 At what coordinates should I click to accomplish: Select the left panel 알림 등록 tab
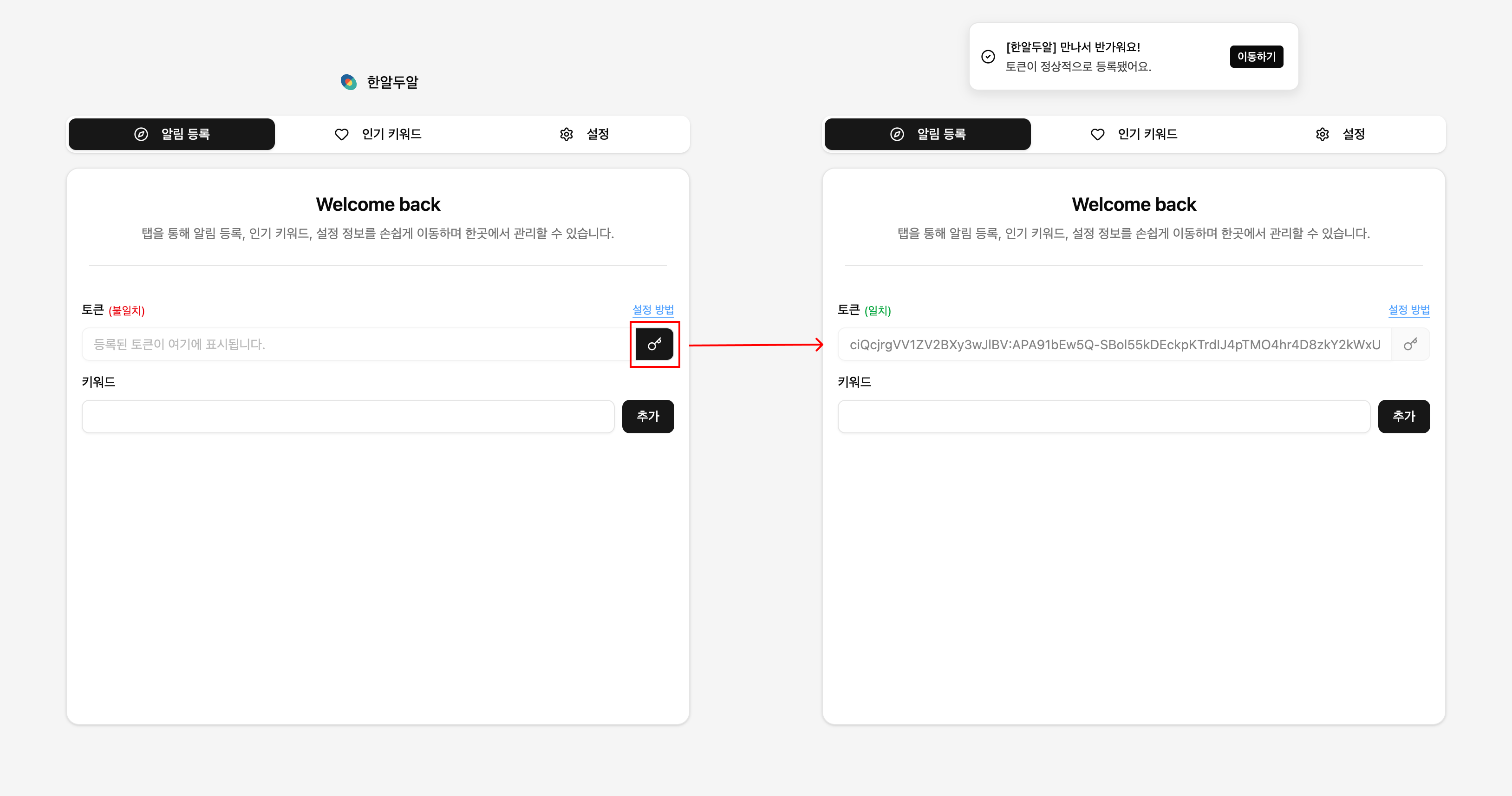(171, 134)
